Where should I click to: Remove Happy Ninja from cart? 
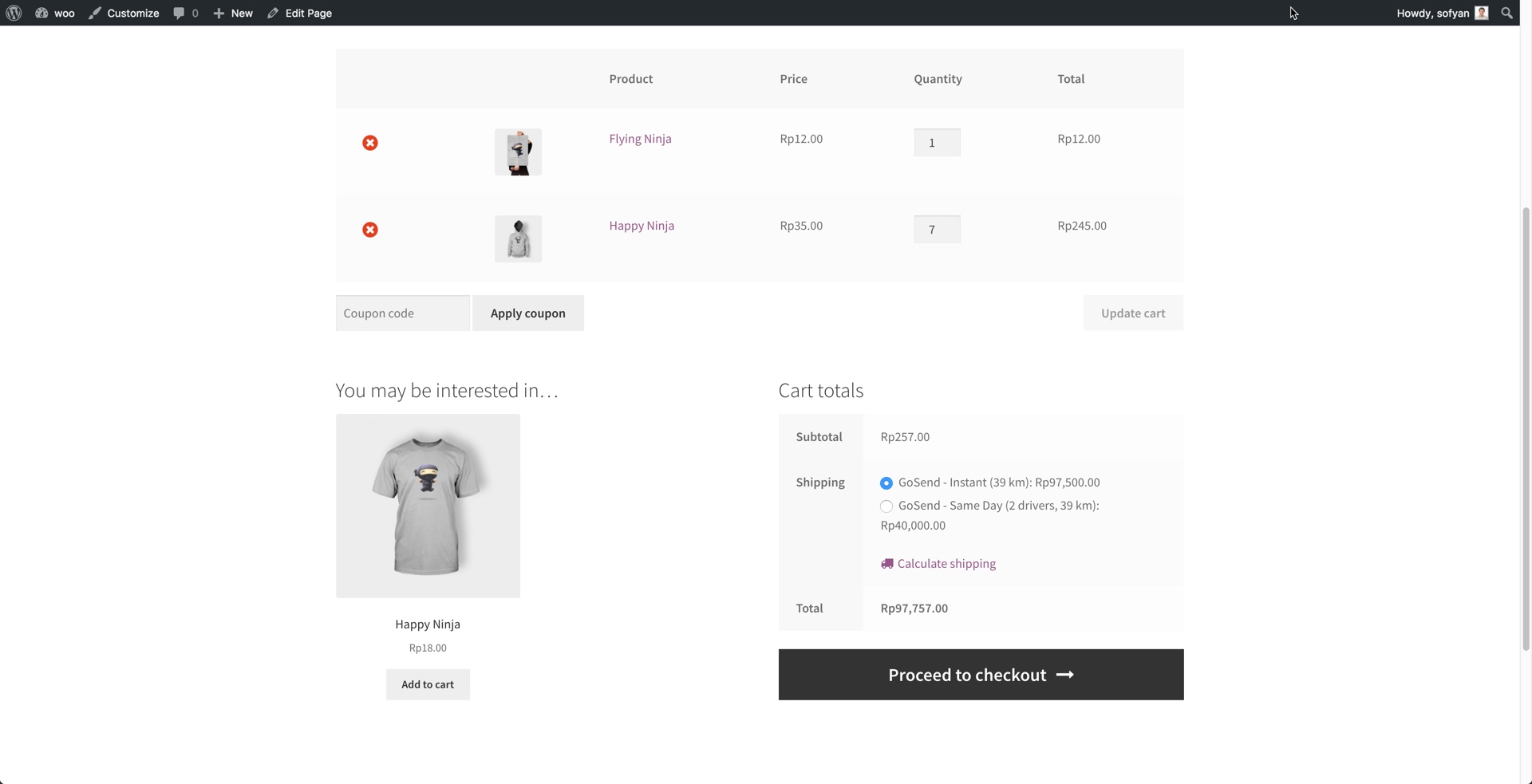[x=370, y=230]
